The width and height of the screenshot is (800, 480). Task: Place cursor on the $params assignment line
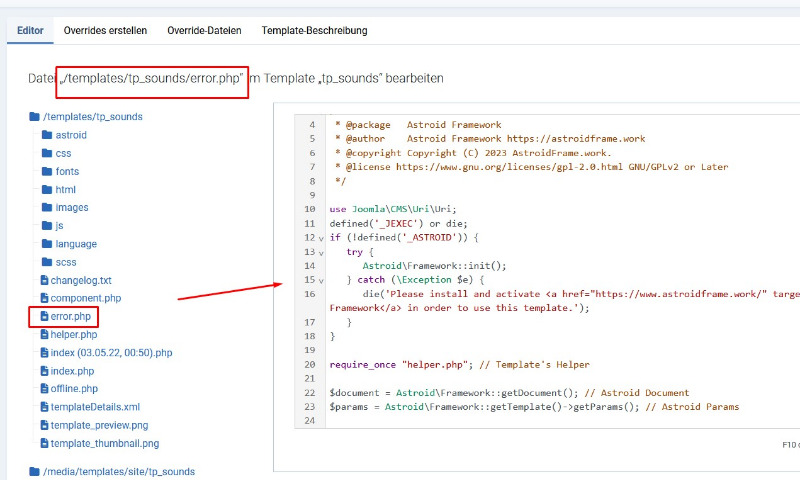[x=534, y=407]
